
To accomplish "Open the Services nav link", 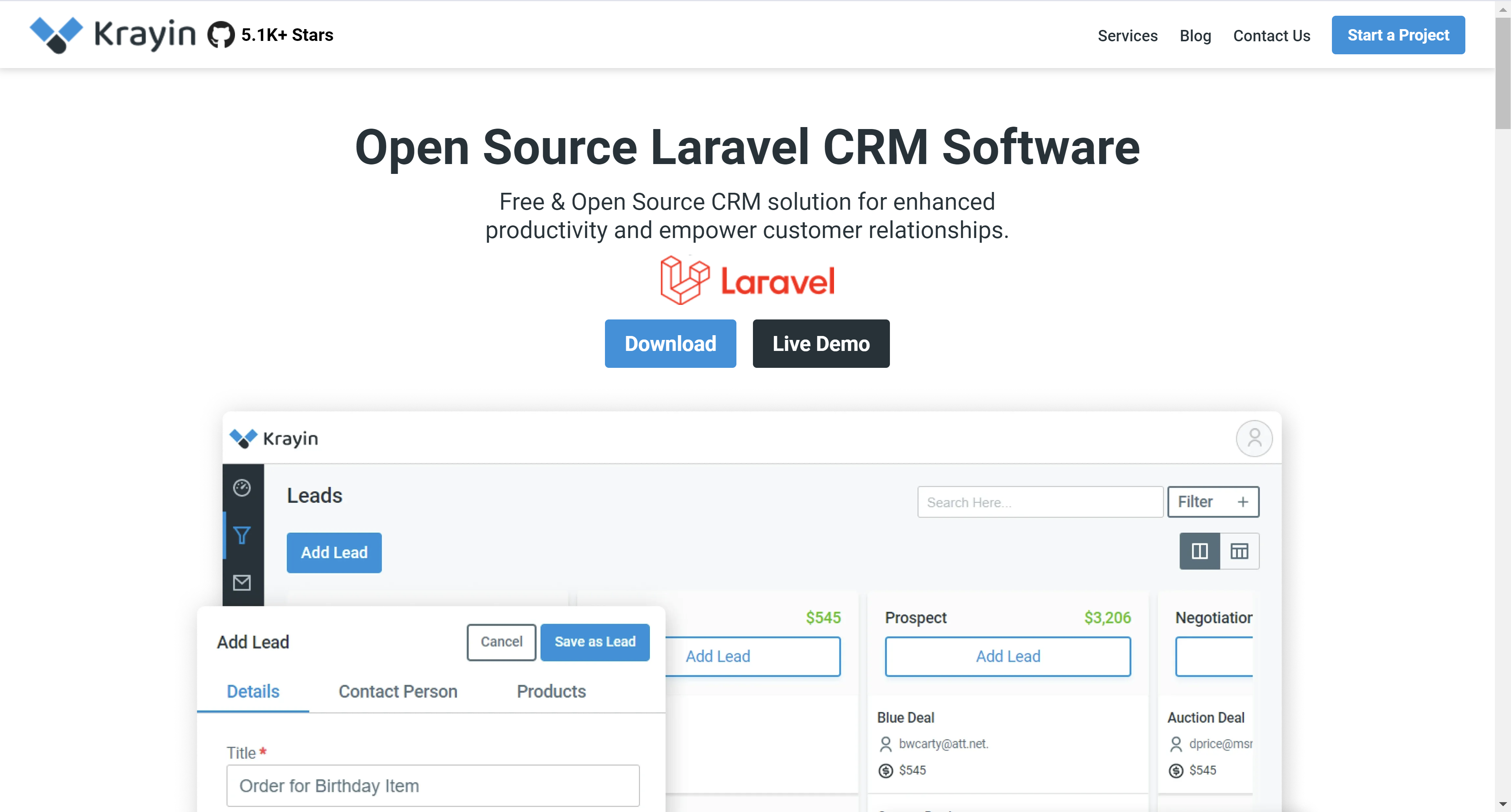I will click(x=1127, y=36).
